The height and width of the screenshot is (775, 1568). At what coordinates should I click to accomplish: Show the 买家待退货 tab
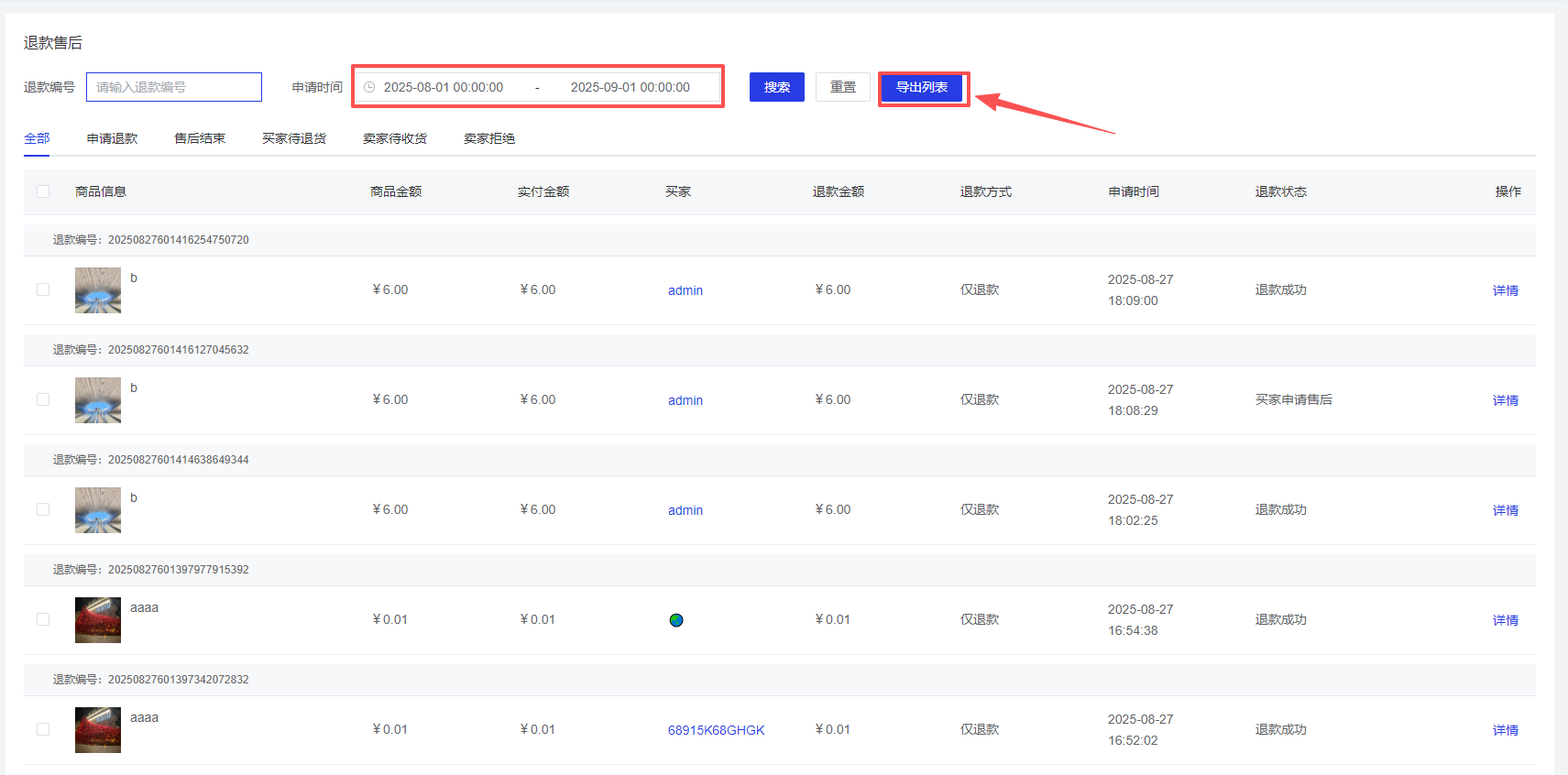pos(294,138)
